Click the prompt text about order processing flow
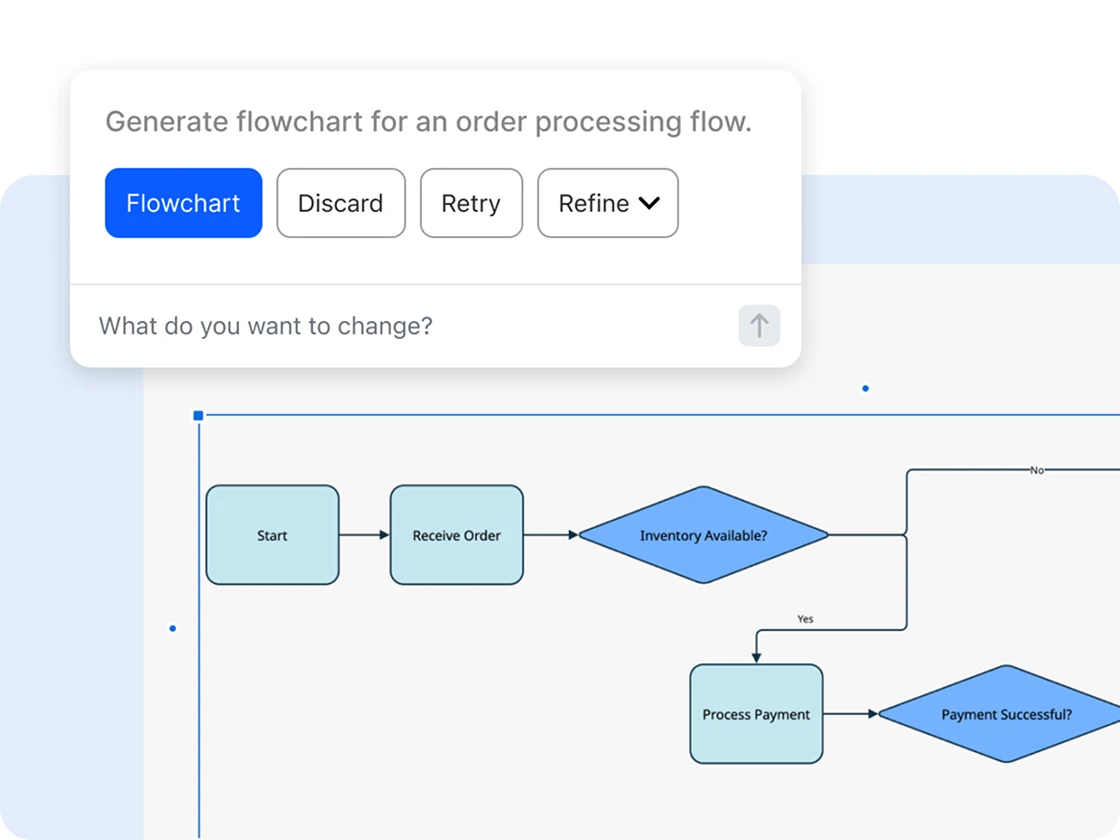 [428, 121]
